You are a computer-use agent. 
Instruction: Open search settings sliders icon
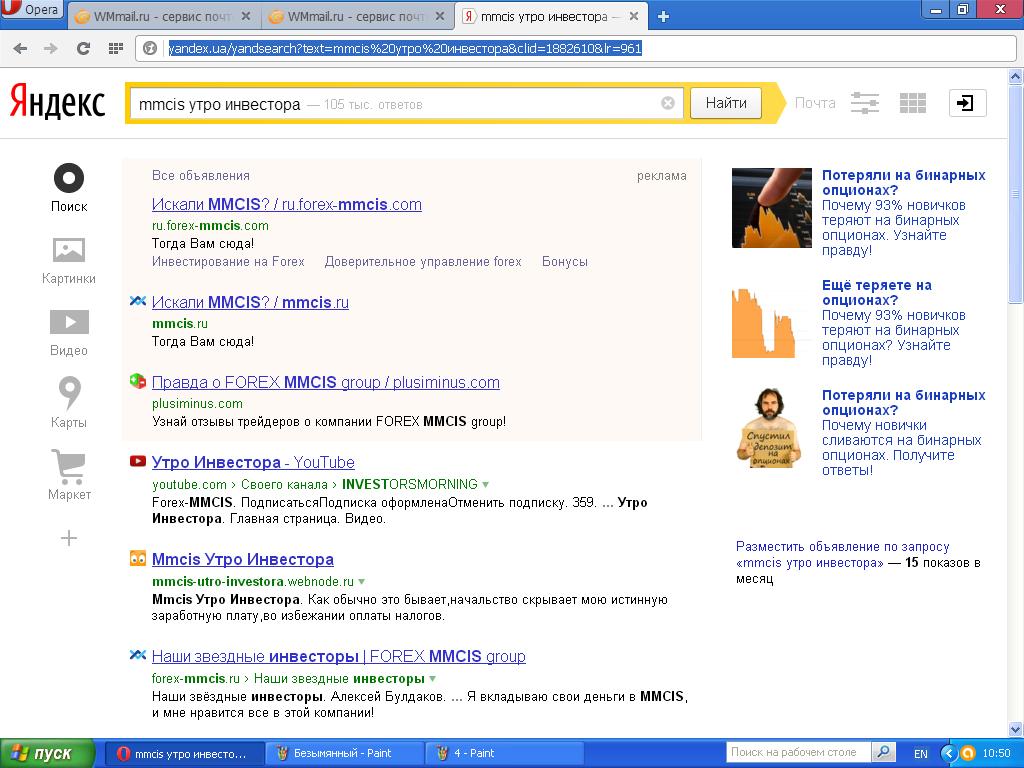pos(865,103)
